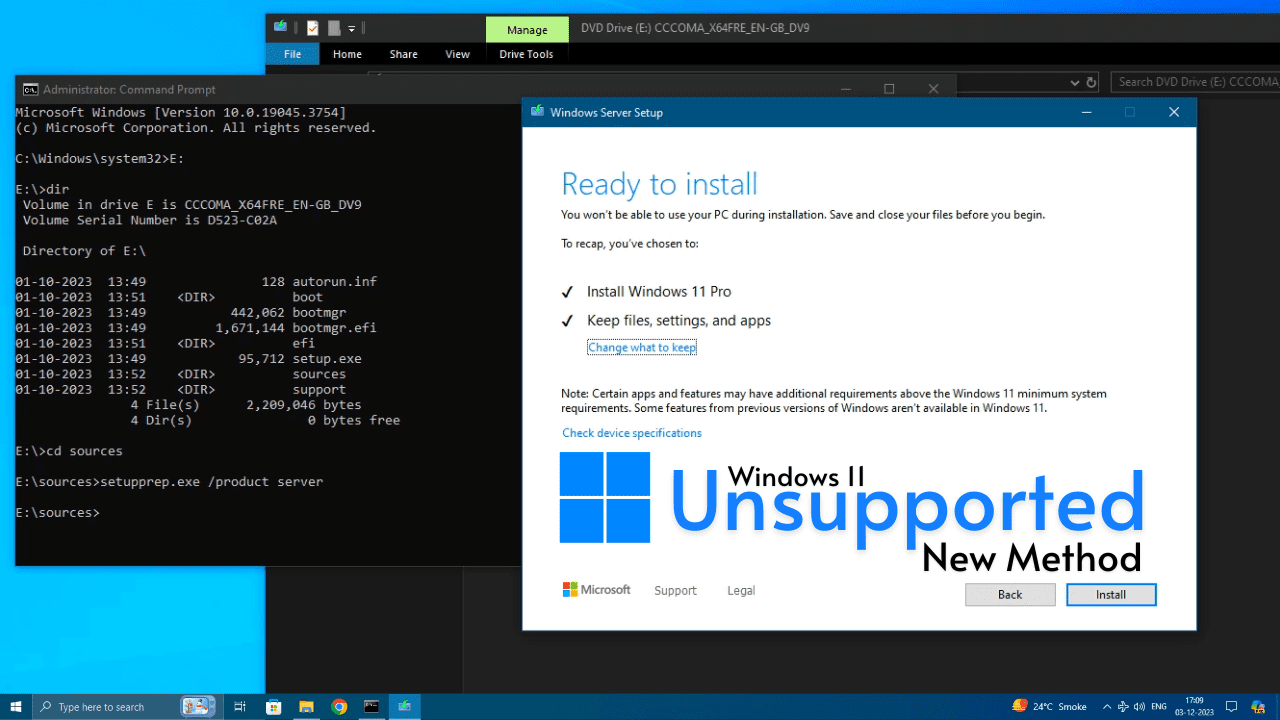Click the Keep files, settings, and apps checkmark
Image resolution: width=1280 pixels, height=720 pixels.
coord(567,320)
